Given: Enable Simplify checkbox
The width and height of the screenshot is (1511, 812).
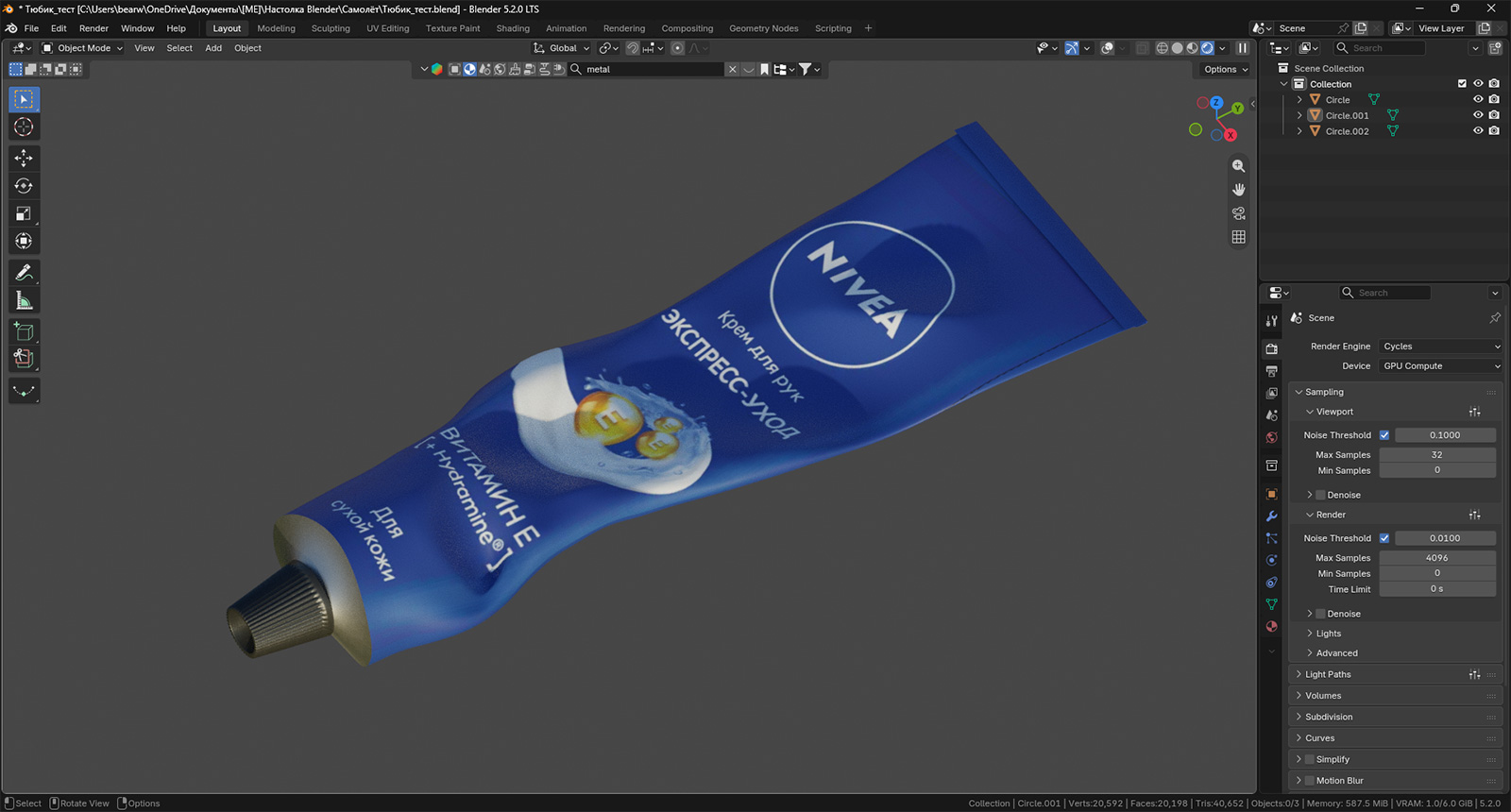Looking at the screenshot, I should point(1310,759).
